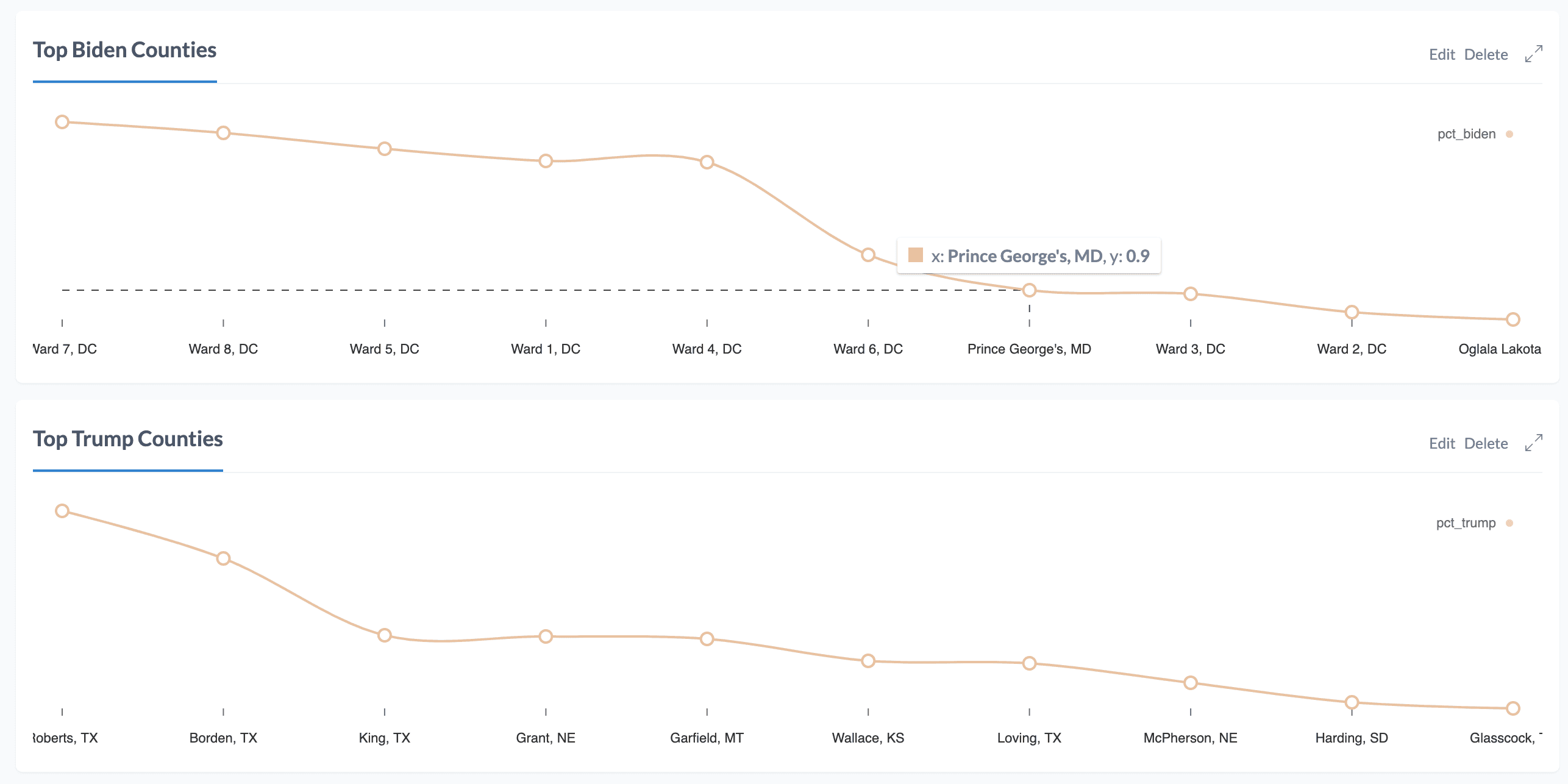The height and width of the screenshot is (784, 1568).
Task: Delete the Top Biden Counties chart
Action: (1486, 55)
